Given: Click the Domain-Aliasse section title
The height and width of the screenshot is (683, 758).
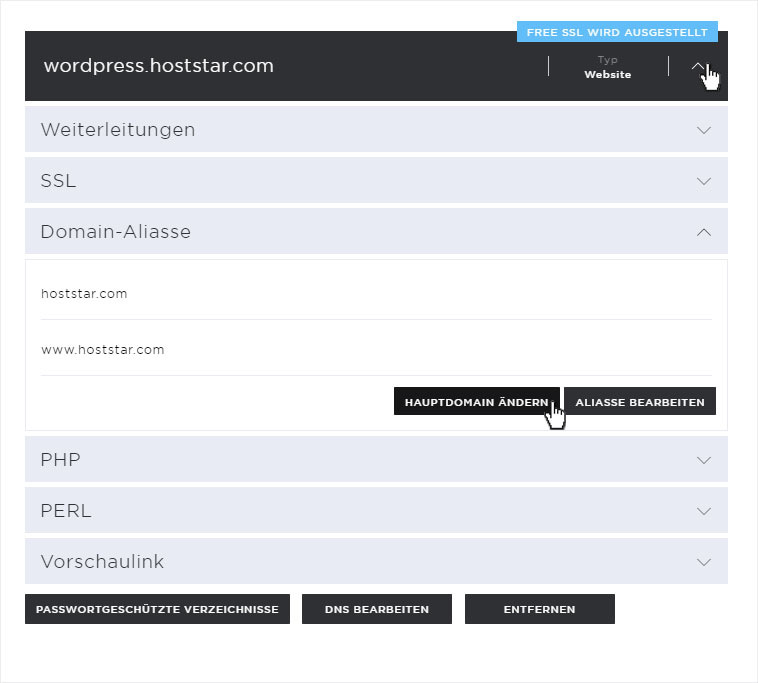Looking at the screenshot, I should 116,232.
